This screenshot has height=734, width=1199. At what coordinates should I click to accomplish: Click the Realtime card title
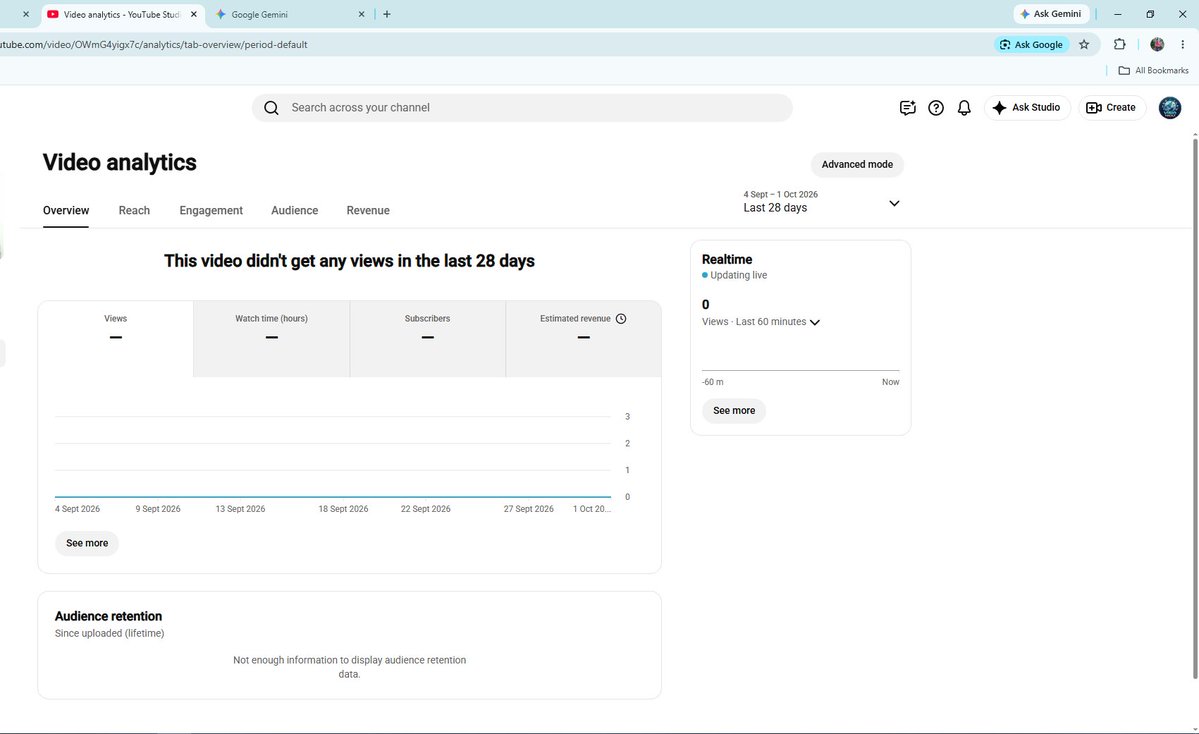[727, 259]
